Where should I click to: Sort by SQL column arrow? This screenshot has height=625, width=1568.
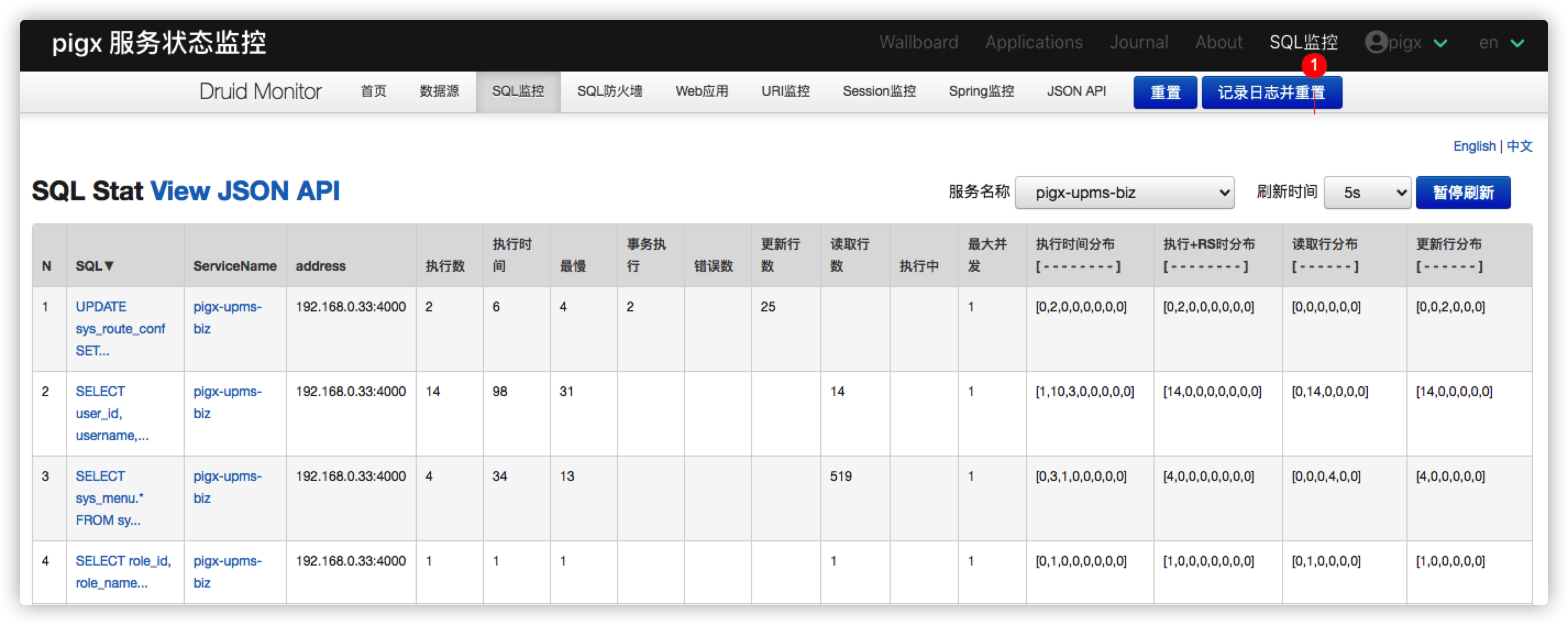click(109, 266)
